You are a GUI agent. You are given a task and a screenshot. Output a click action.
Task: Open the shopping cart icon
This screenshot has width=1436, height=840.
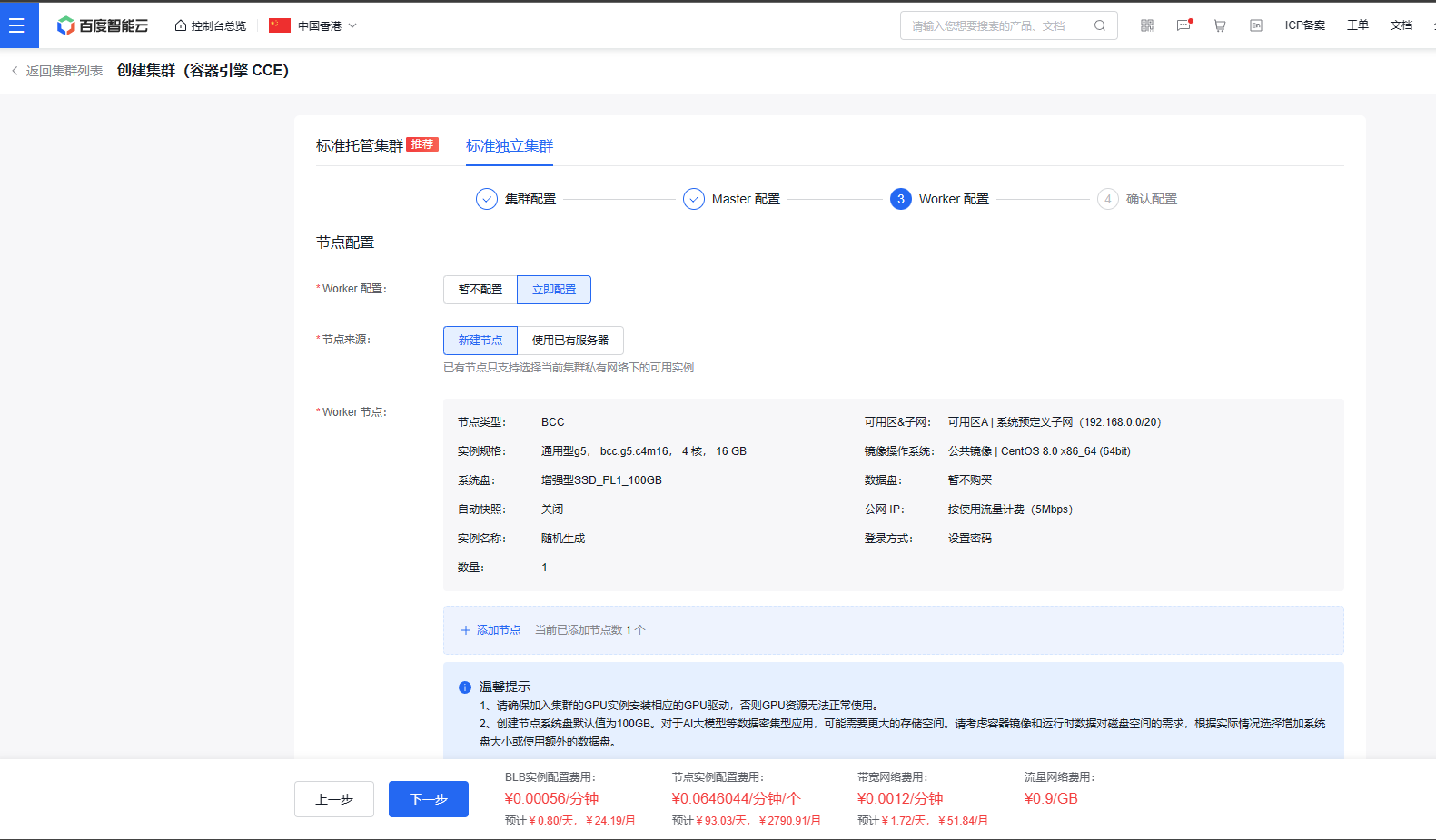pyautogui.click(x=1220, y=25)
